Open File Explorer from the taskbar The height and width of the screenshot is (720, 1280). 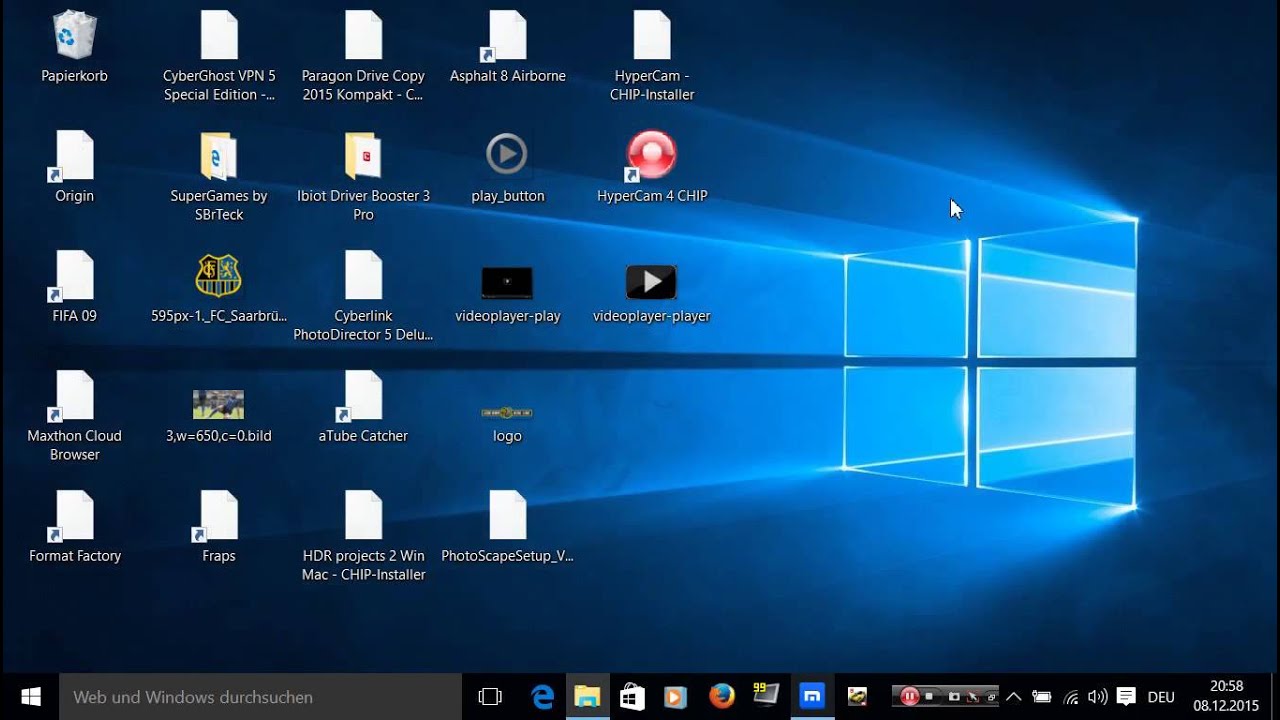point(587,697)
